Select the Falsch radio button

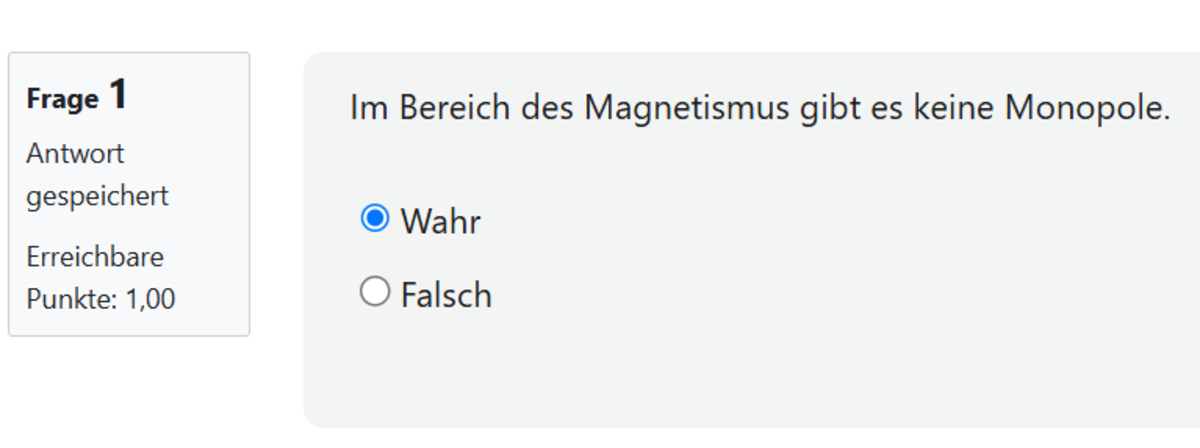point(374,293)
